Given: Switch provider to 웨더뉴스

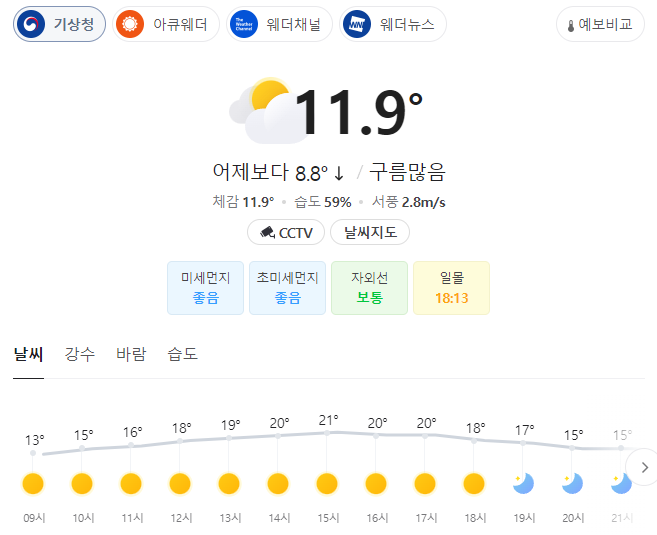Looking at the screenshot, I should pyautogui.click(x=393, y=24).
